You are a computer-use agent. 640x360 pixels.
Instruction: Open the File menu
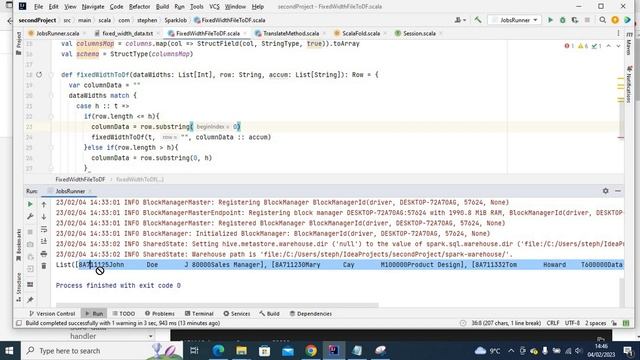click(38, 7)
